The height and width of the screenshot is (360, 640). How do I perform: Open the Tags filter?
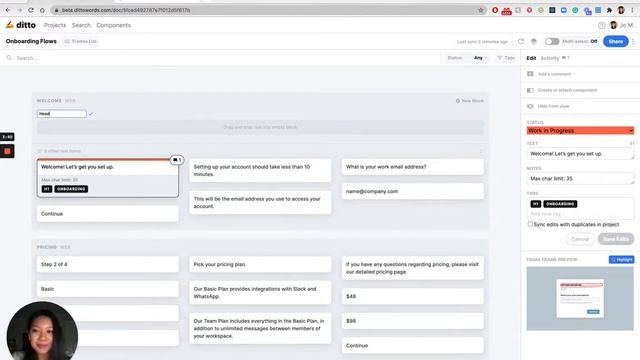(506, 58)
